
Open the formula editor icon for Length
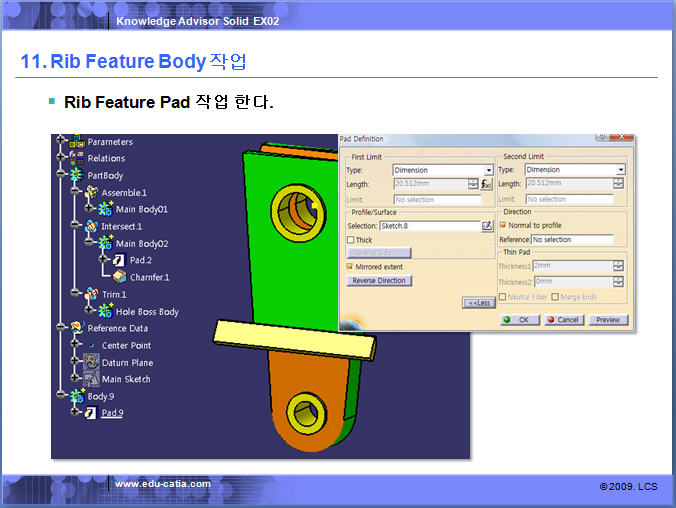click(x=487, y=184)
